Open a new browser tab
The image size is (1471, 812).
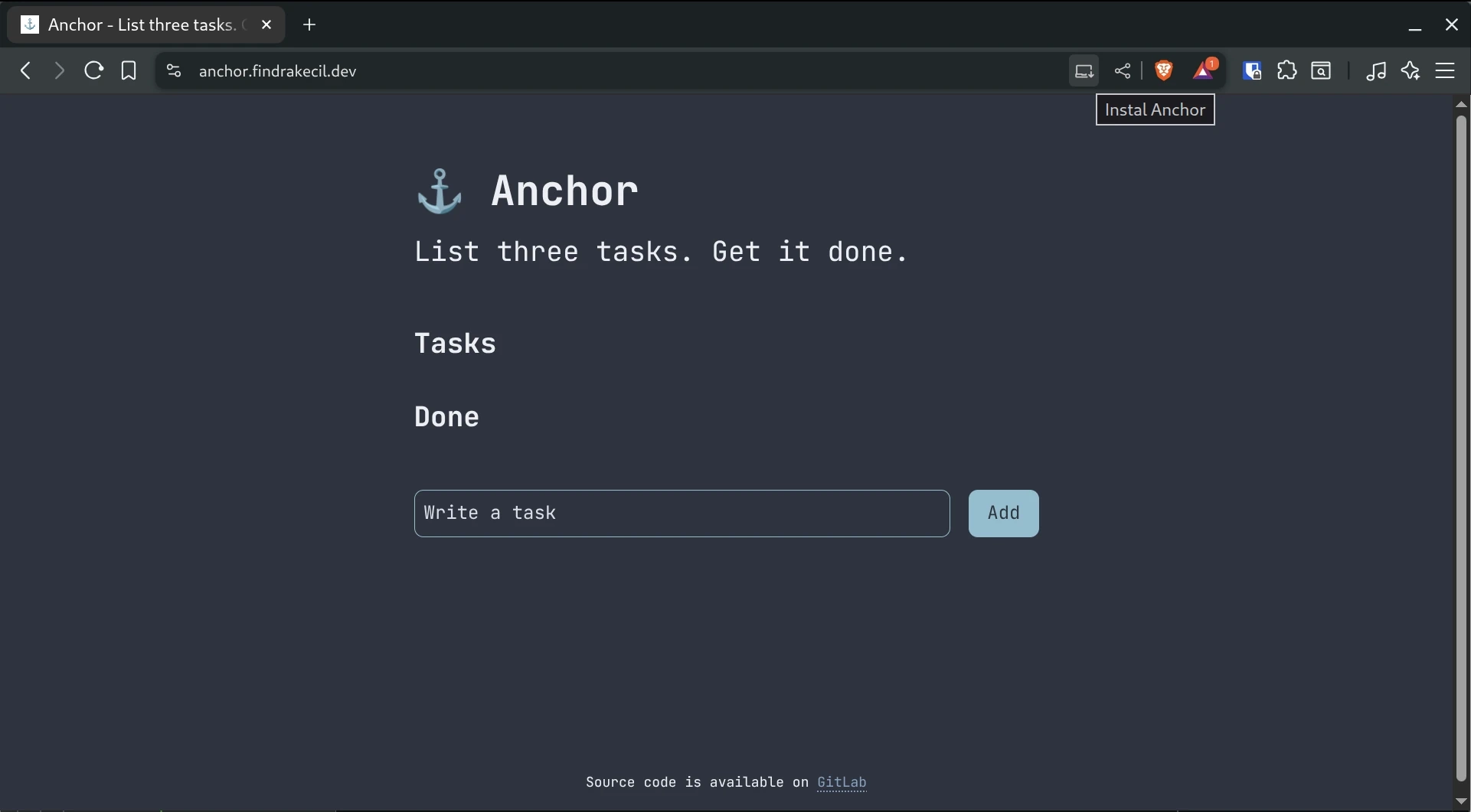tap(309, 24)
